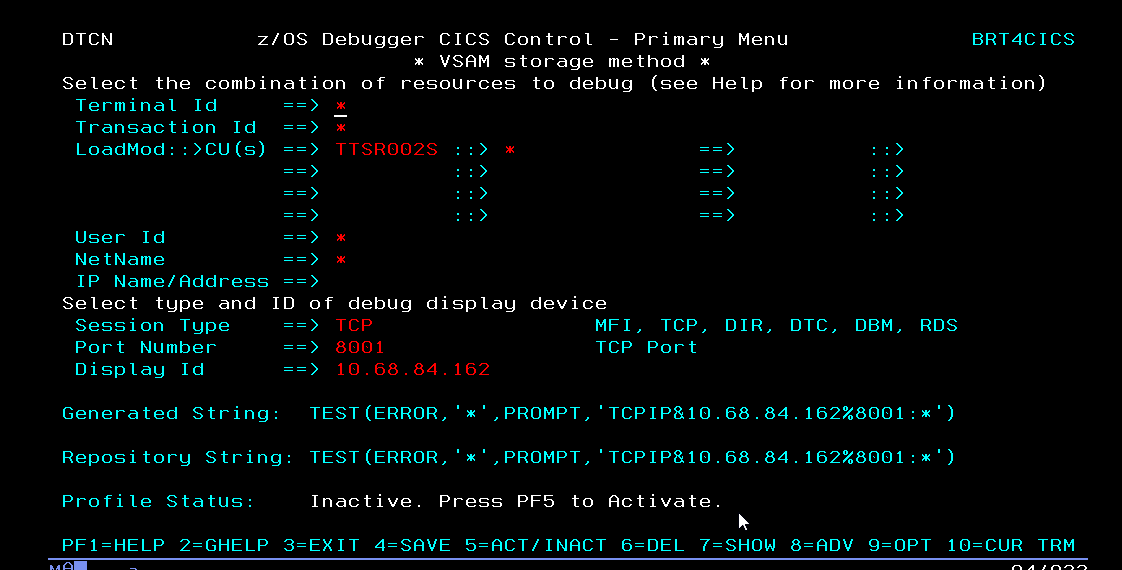Click the 'Transaction Id' label

click(165, 128)
